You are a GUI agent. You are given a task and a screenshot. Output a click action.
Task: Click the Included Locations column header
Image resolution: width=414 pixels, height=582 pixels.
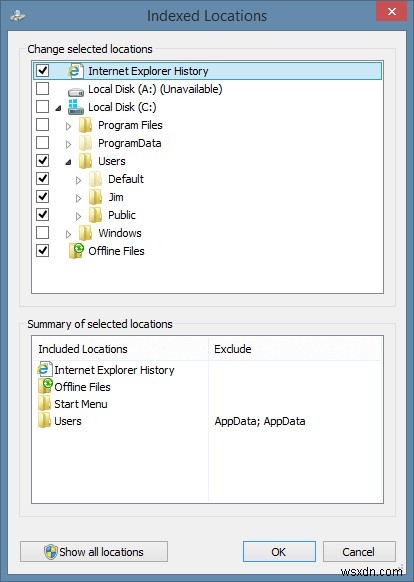pyautogui.click(x=120, y=349)
